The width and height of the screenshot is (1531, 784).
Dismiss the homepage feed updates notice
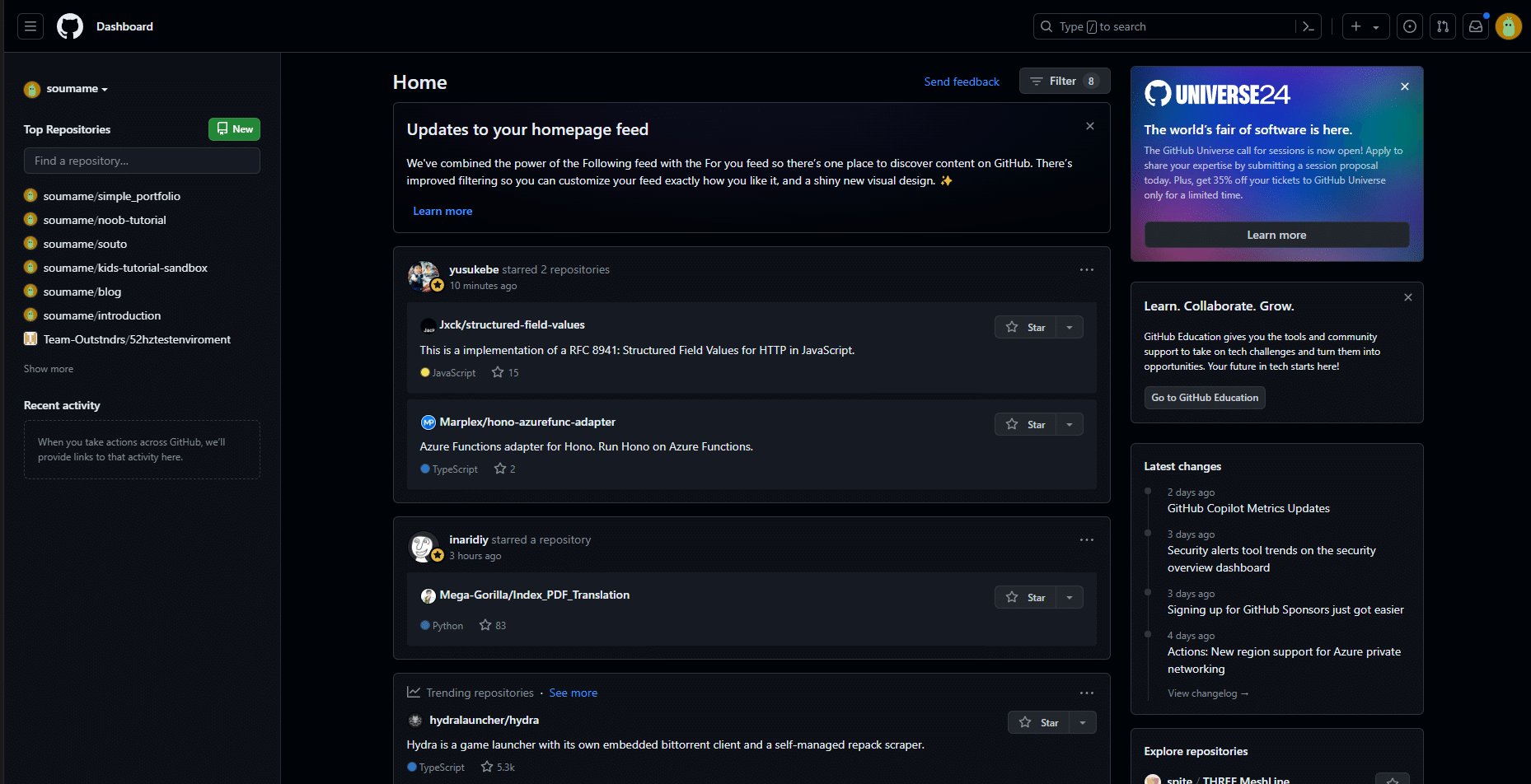1090,126
